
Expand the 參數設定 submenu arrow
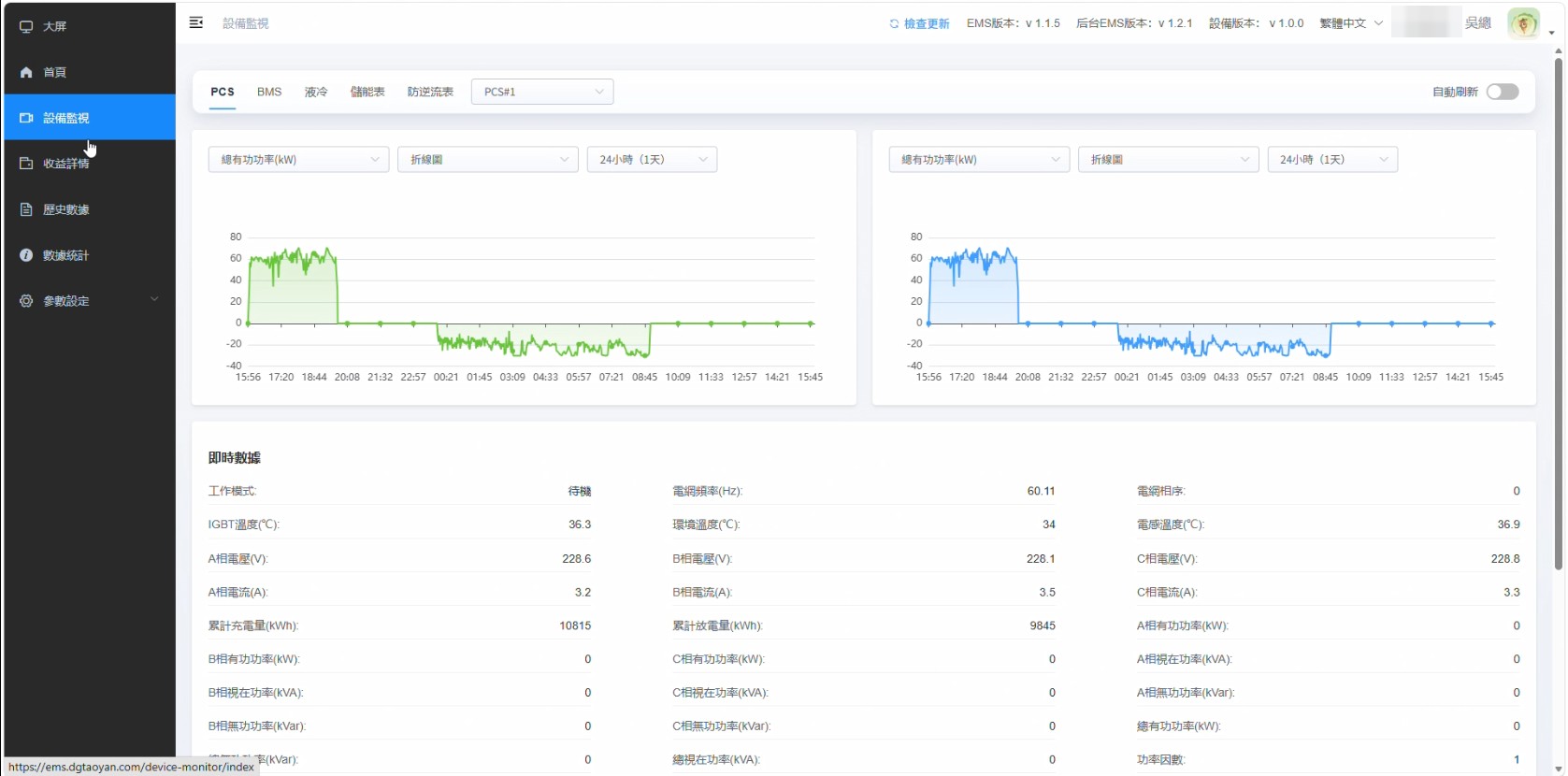(x=154, y=300)
